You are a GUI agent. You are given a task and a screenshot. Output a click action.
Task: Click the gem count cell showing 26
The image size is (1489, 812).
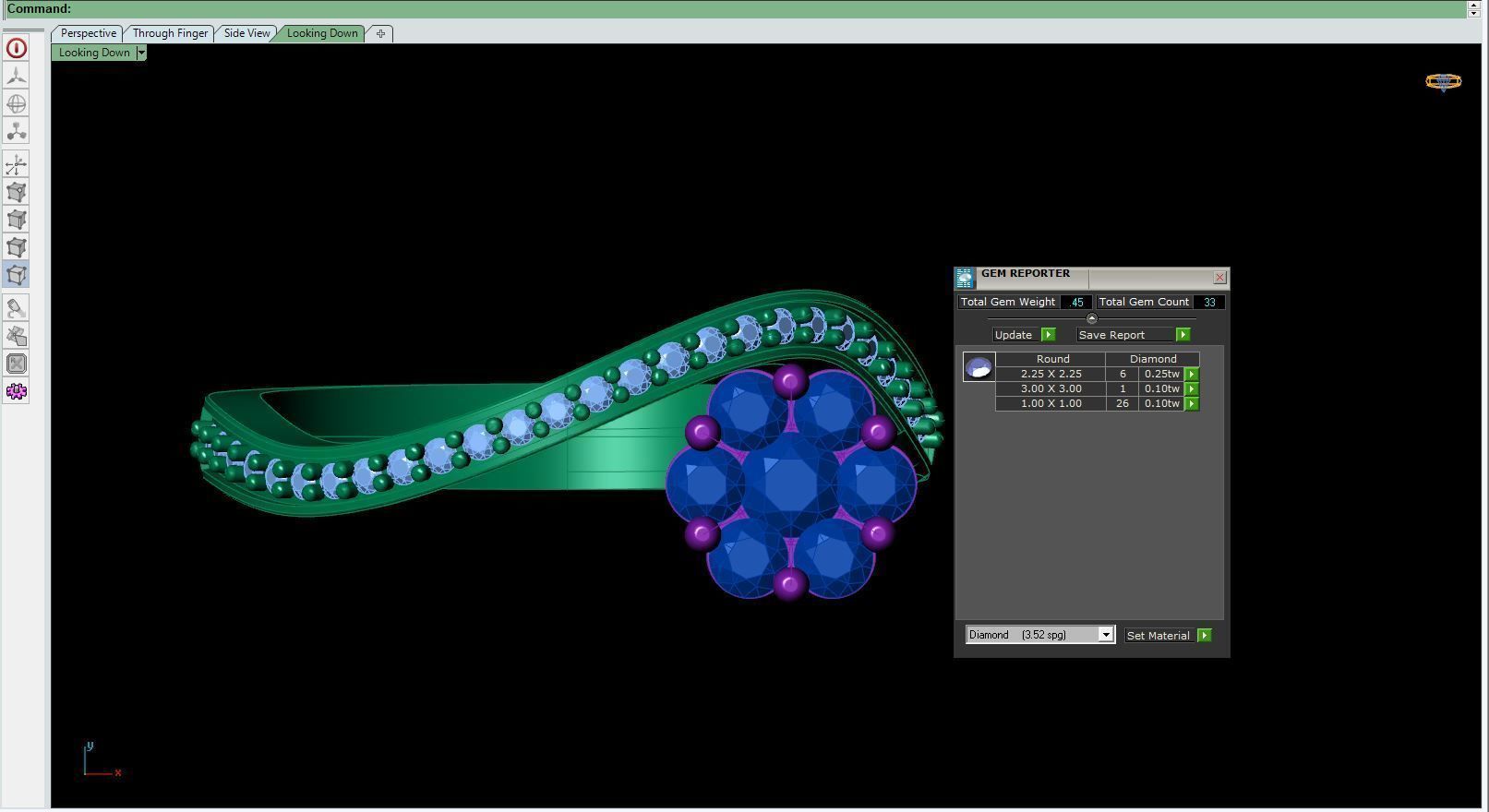pyautogui.click(x=1123, y=403)
